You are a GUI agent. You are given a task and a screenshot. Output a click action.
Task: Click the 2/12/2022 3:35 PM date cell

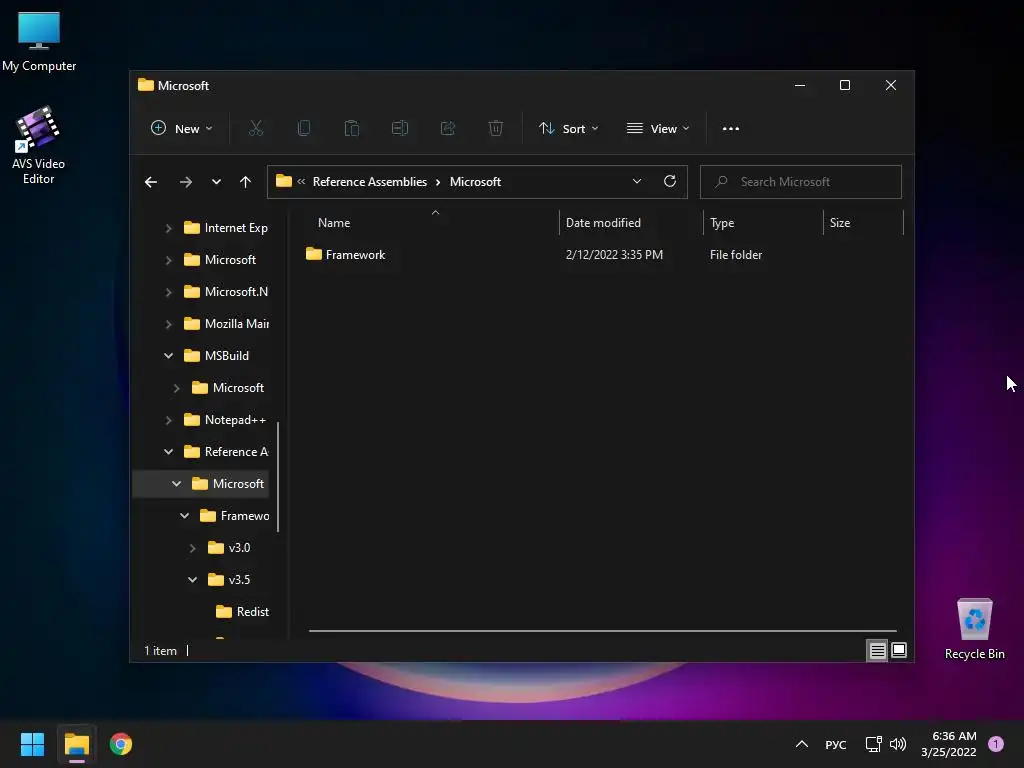[x=614, y=255]
